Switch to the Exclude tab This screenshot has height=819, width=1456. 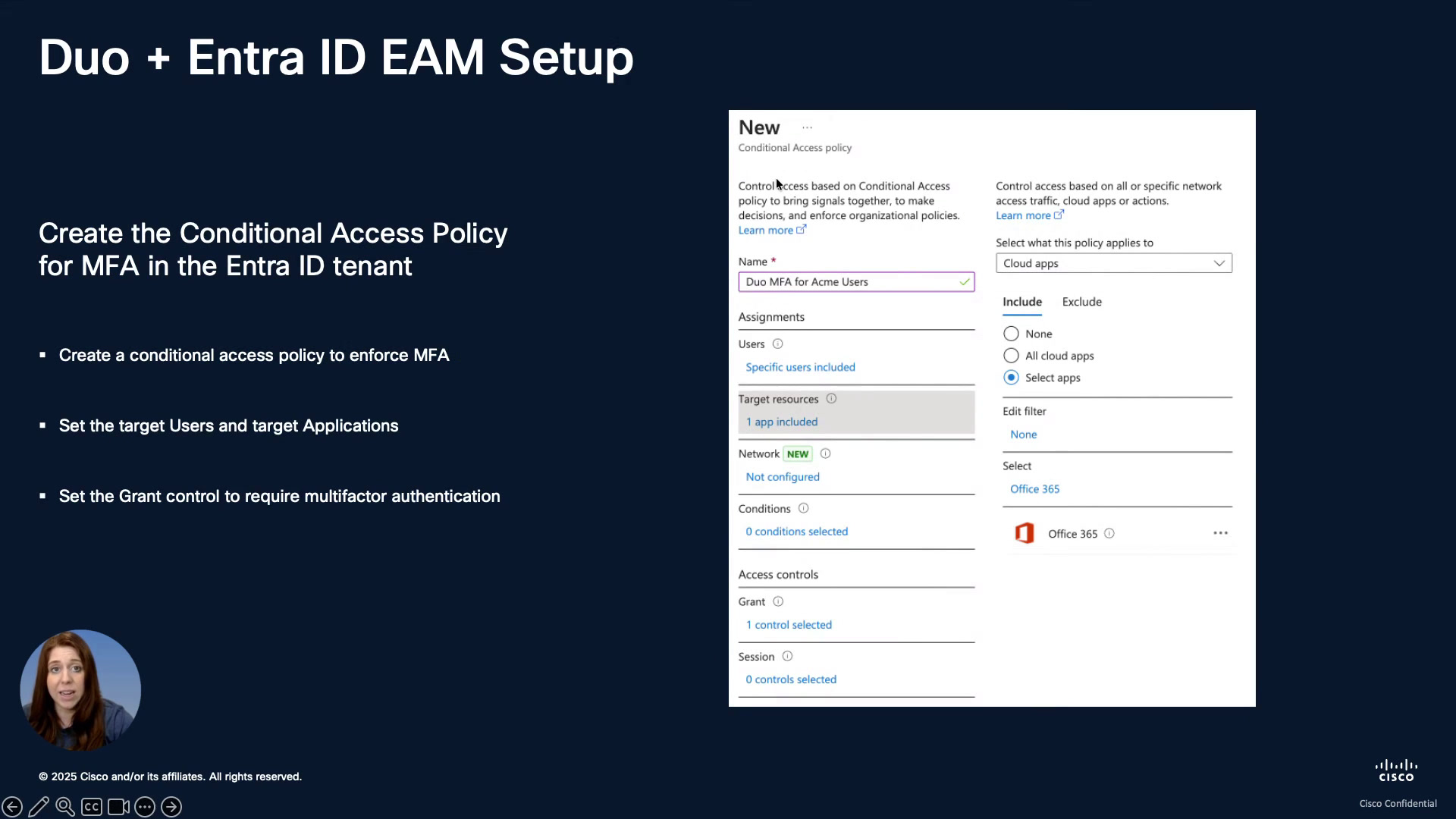point(1082,302)
